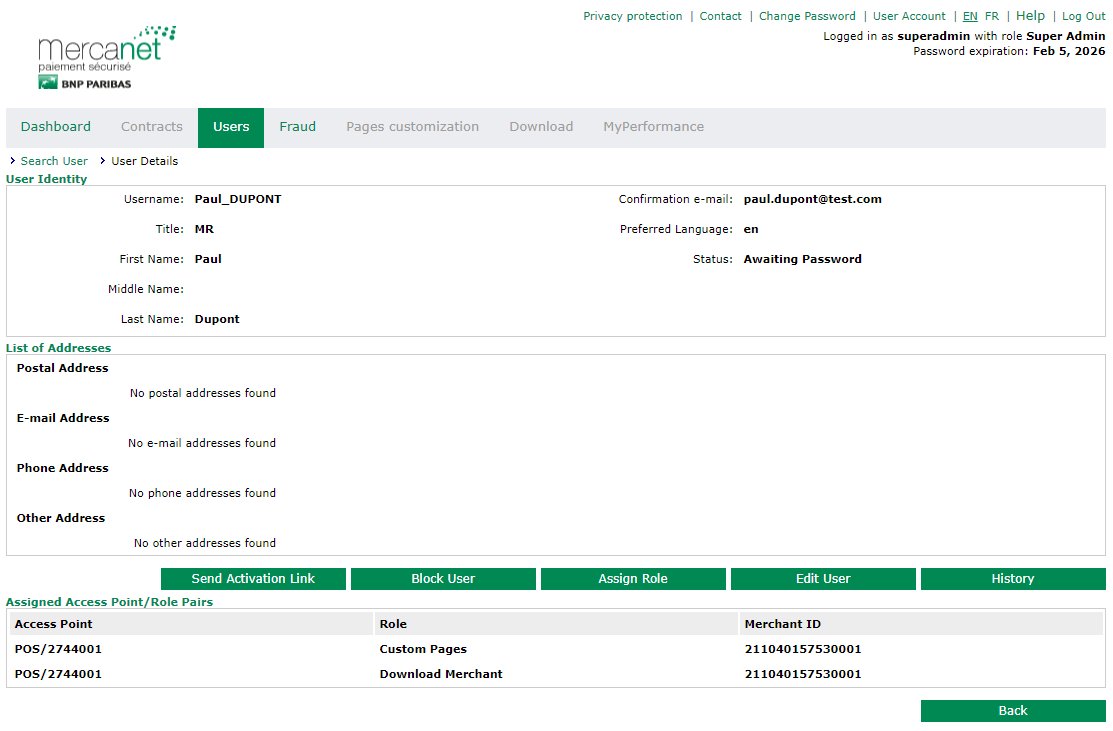Viewport: 1113px width, 731px height.
Task: Select the EN language link
Action: pyautogui.click(x=970, y=16)
